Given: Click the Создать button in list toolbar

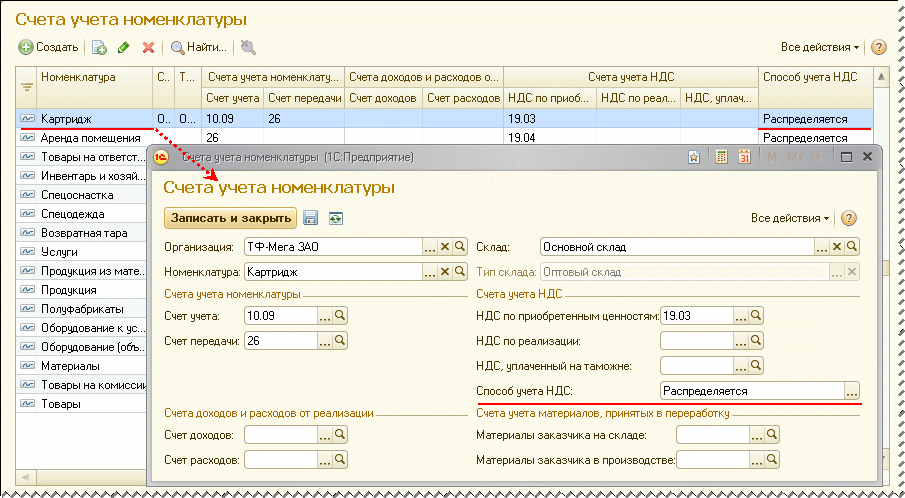Looking at the screenshot, I should pyautogui.click(x=48, y=47).
